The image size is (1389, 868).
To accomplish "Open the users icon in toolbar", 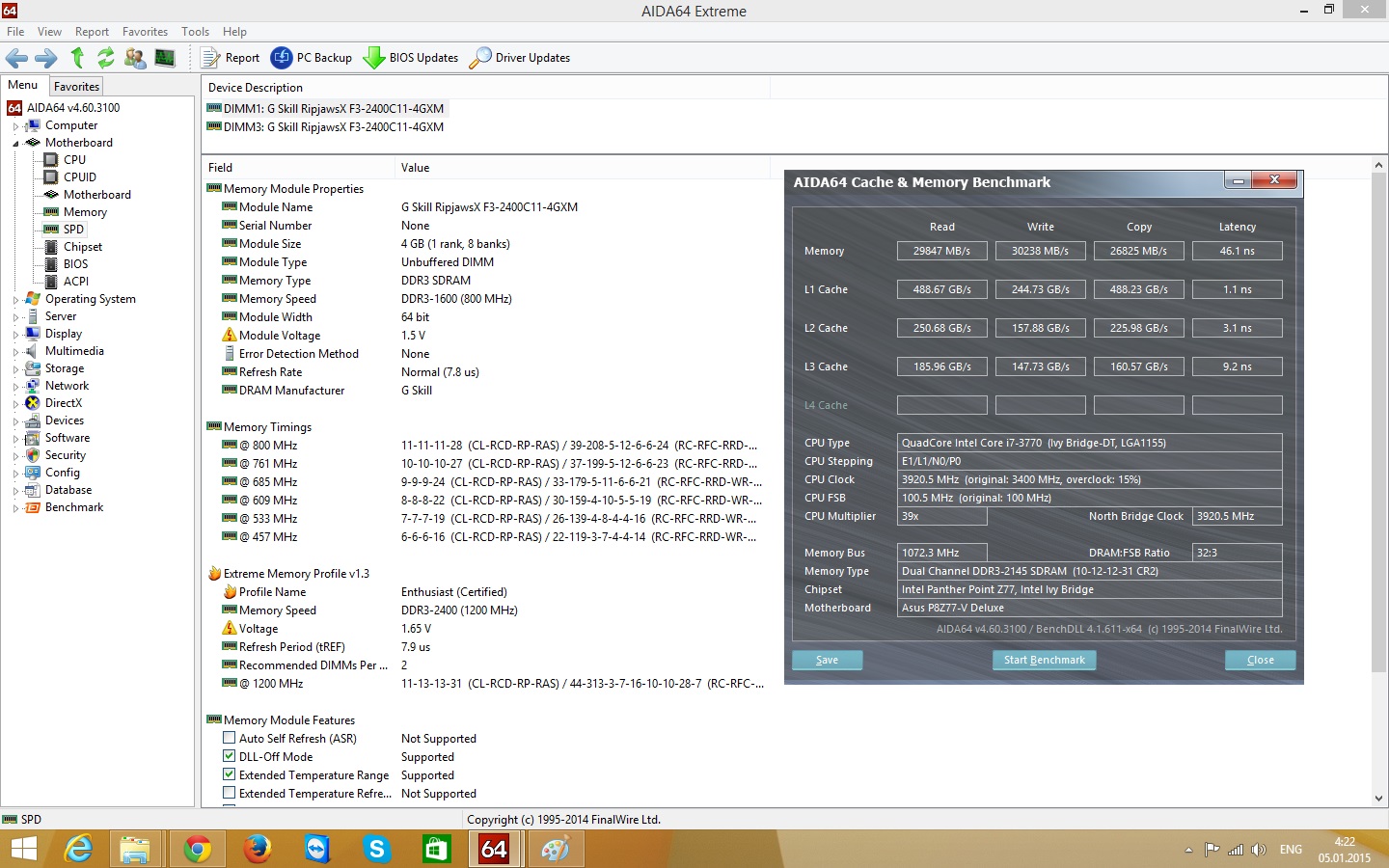I will [x=135, y=58].
